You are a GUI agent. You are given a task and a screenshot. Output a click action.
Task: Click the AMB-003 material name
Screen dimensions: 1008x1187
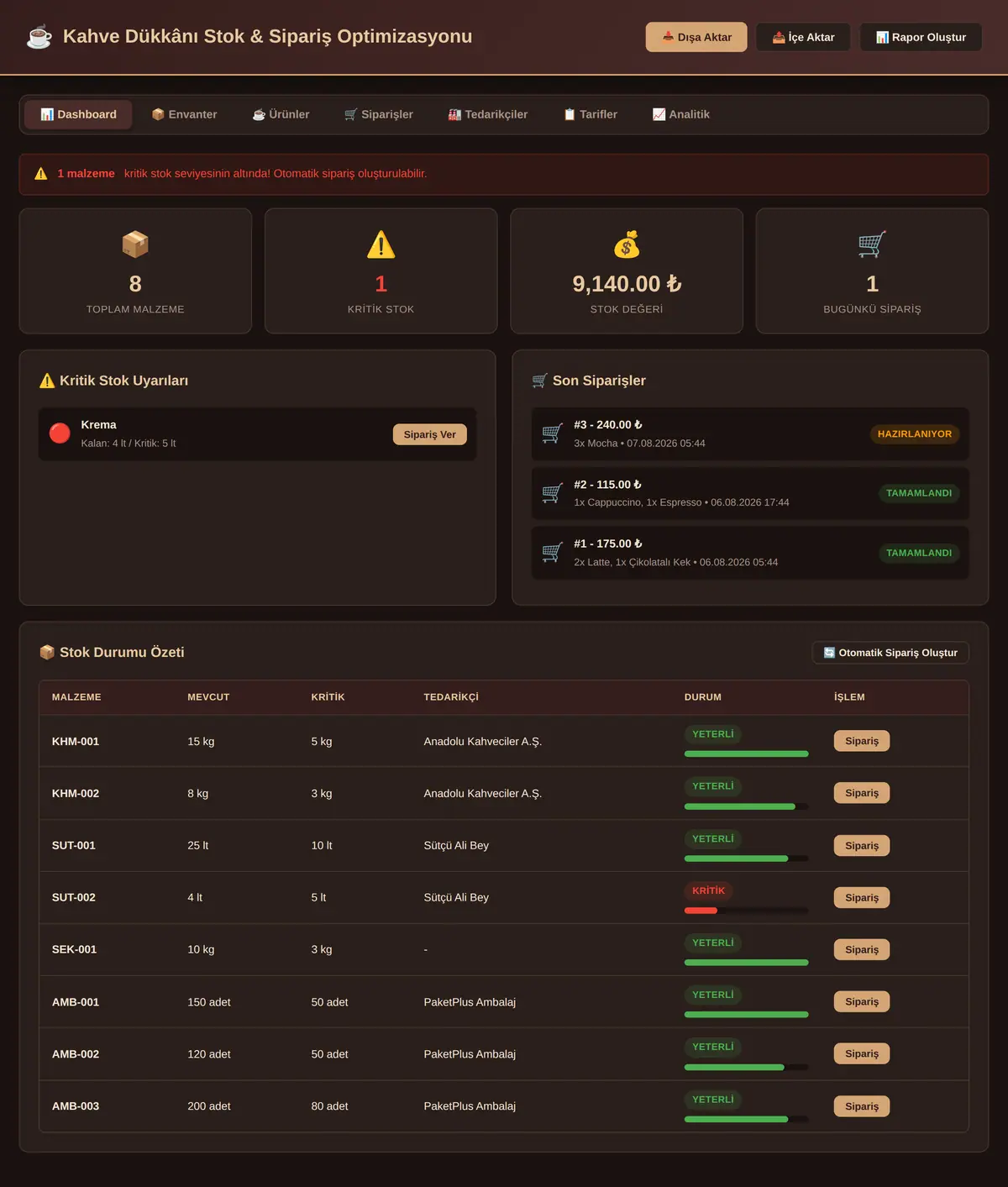(x=76, y=1106)
